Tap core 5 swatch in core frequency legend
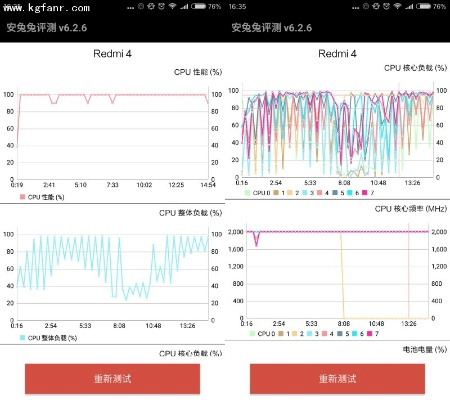450x400 pixels. tap(340, 333)
